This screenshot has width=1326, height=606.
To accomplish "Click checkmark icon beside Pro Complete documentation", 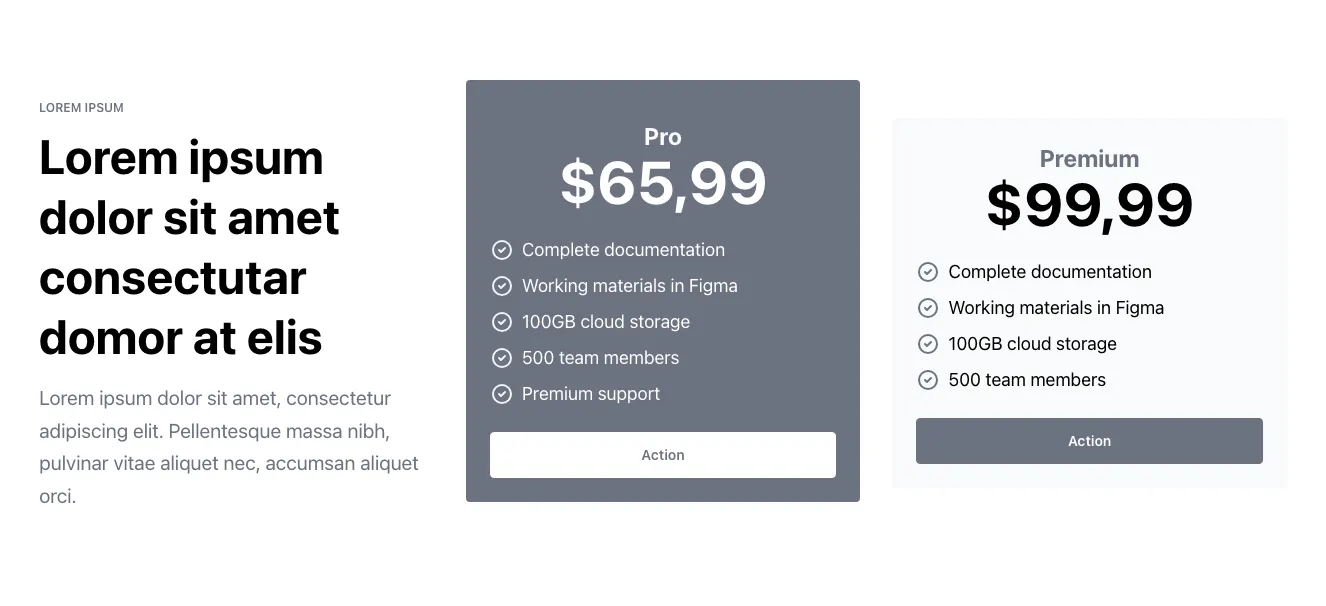I will click(502, 250).
